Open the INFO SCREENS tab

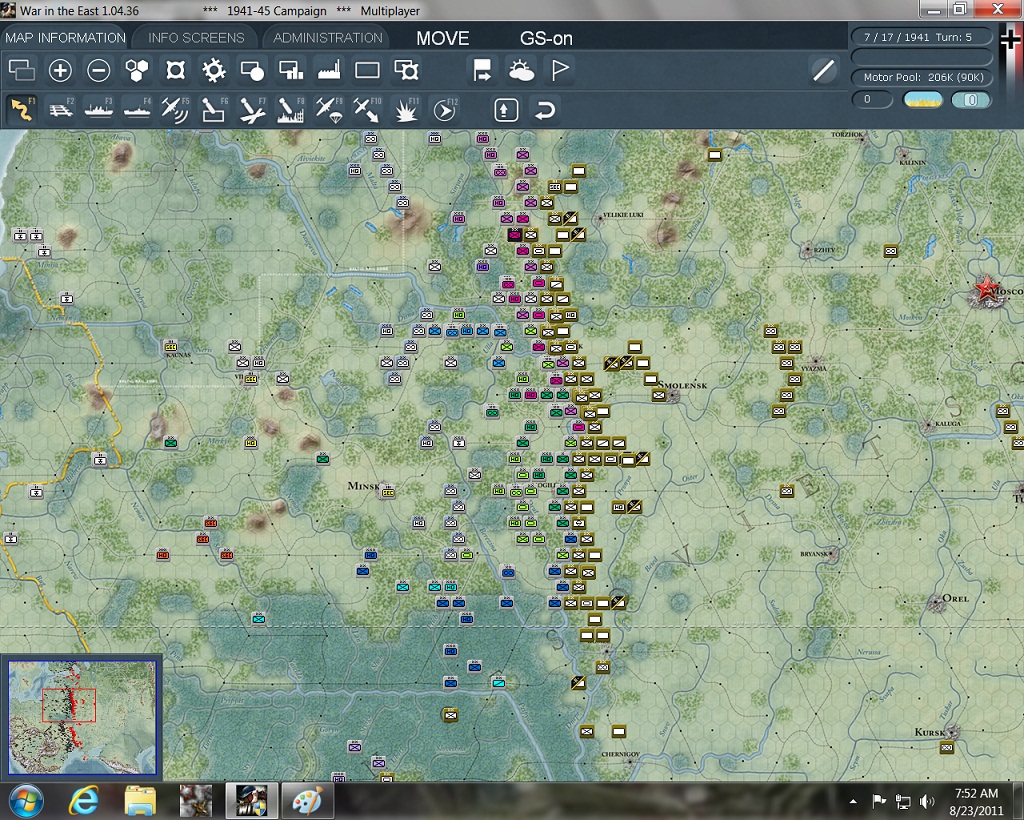196,38
